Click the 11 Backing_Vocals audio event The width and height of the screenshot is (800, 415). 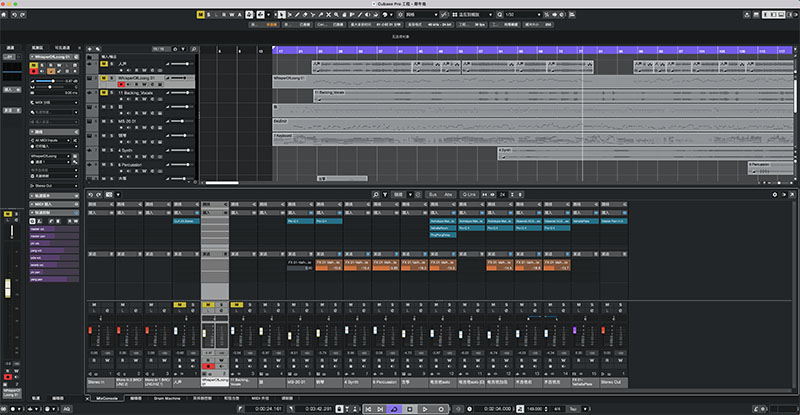tap(554, 96)
